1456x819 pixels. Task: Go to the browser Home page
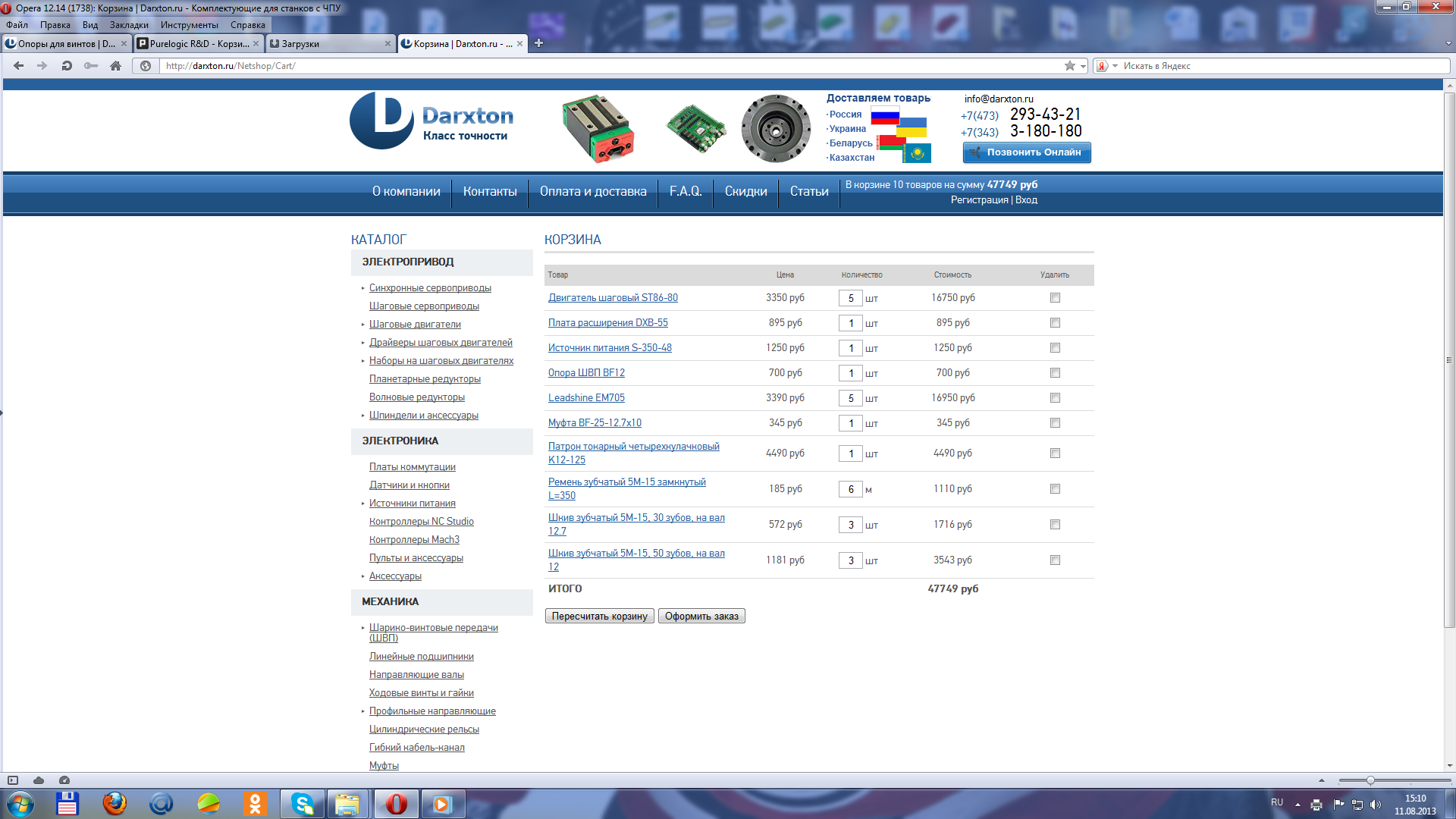click(115, 66)
